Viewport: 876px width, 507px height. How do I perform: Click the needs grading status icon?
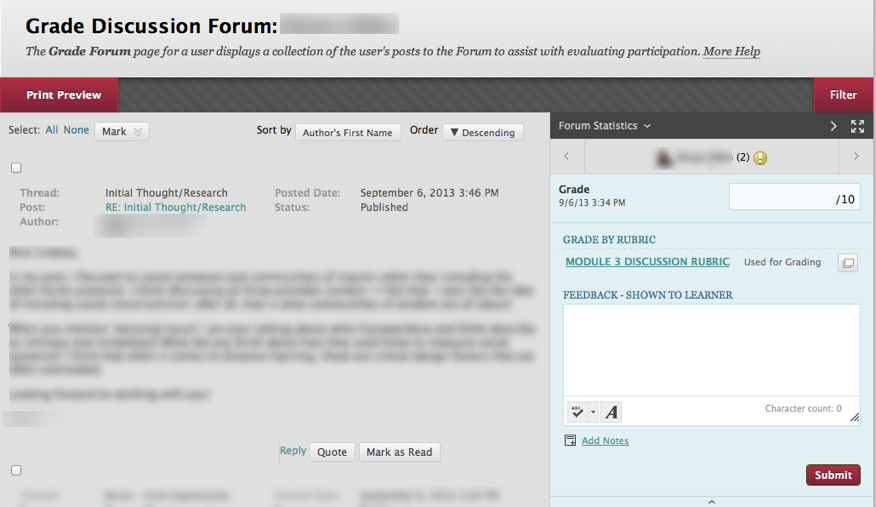[760, 158]
